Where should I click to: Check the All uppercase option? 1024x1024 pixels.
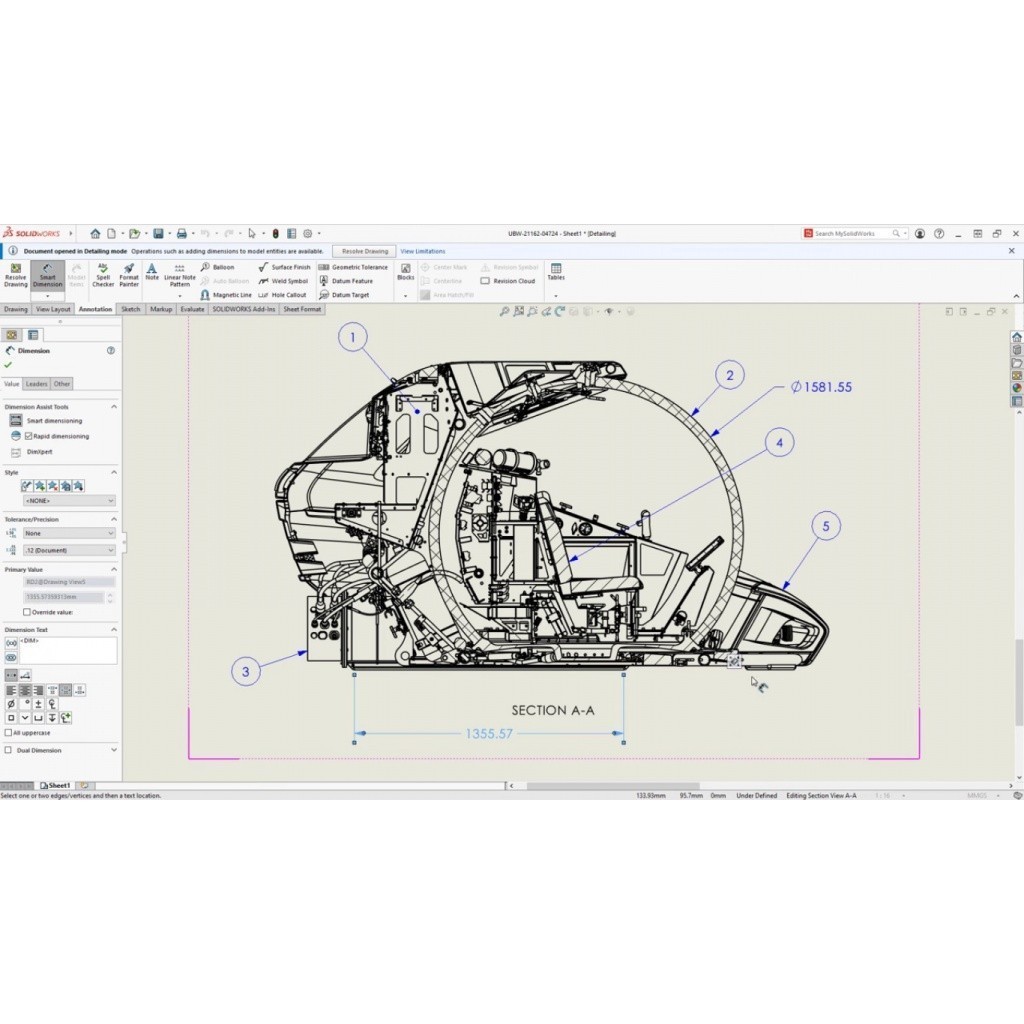click(9, 732)
